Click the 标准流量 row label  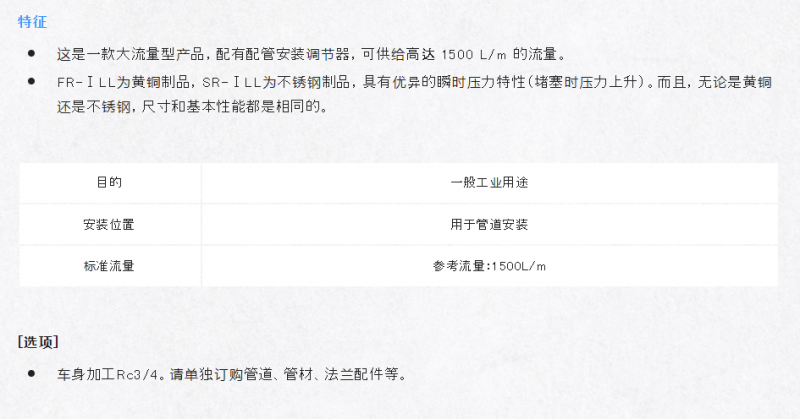click(x=109, y=266)
